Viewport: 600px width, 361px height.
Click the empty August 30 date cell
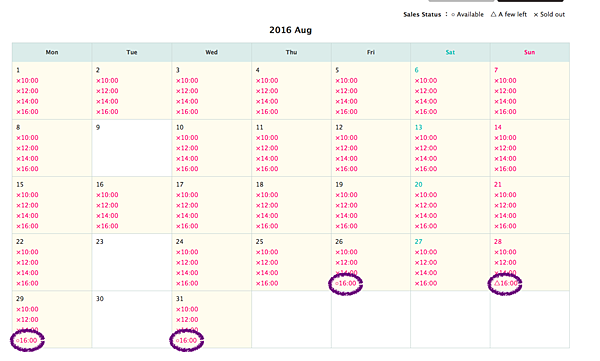coord(132,319)
